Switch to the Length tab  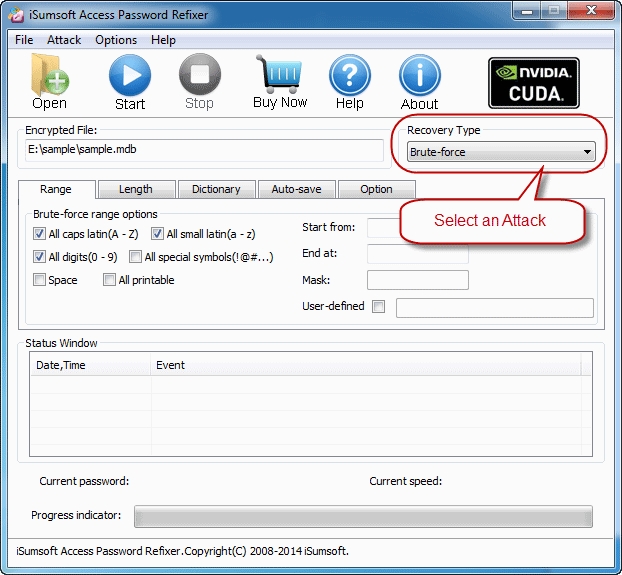point(136,189)
